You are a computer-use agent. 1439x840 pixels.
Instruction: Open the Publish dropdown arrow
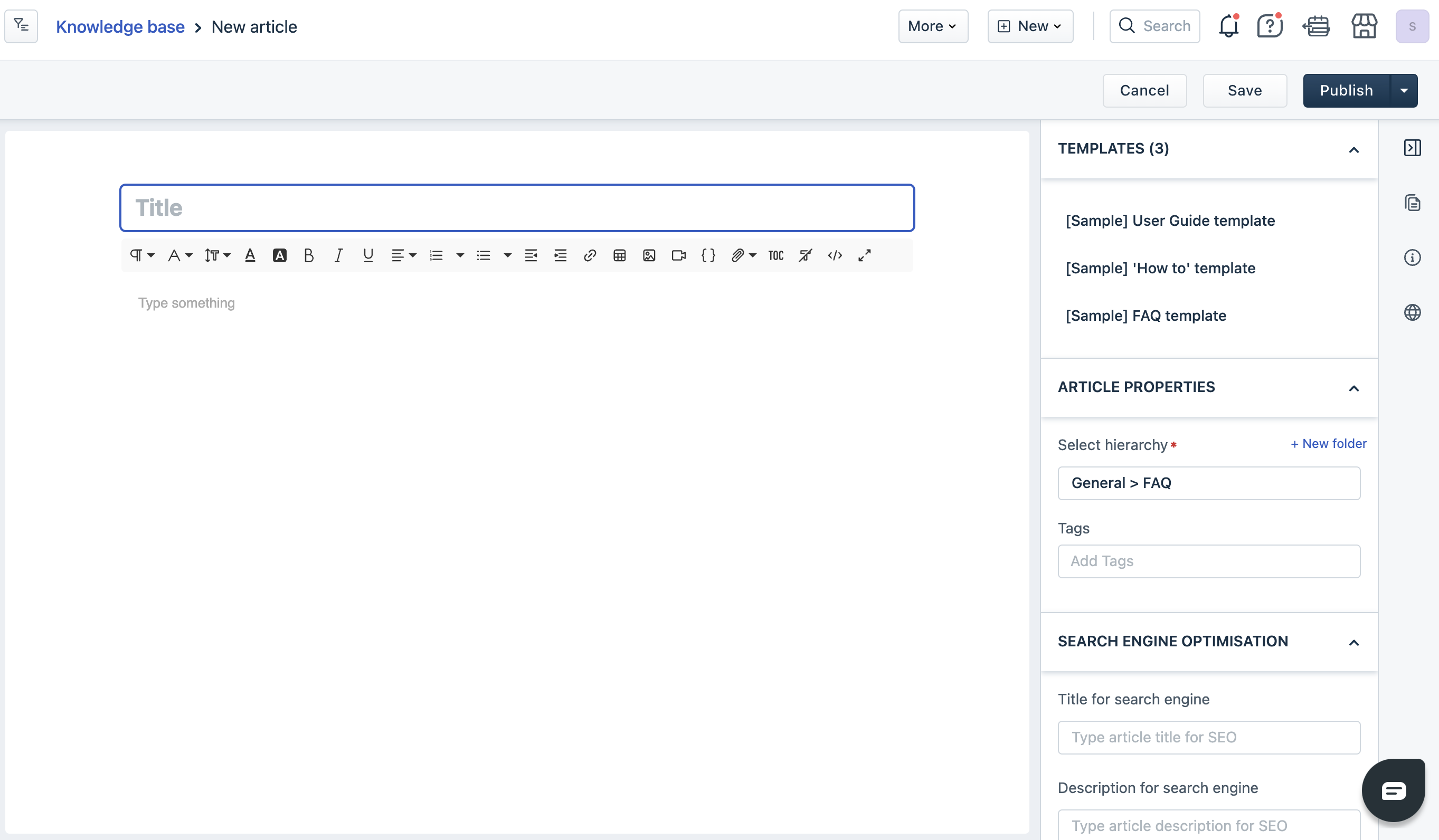(1404, 90)
